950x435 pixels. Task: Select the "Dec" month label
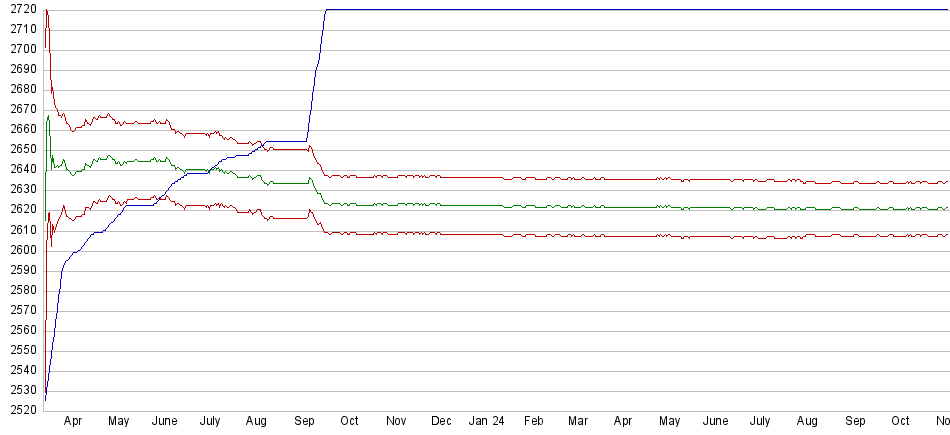[441, 422]
